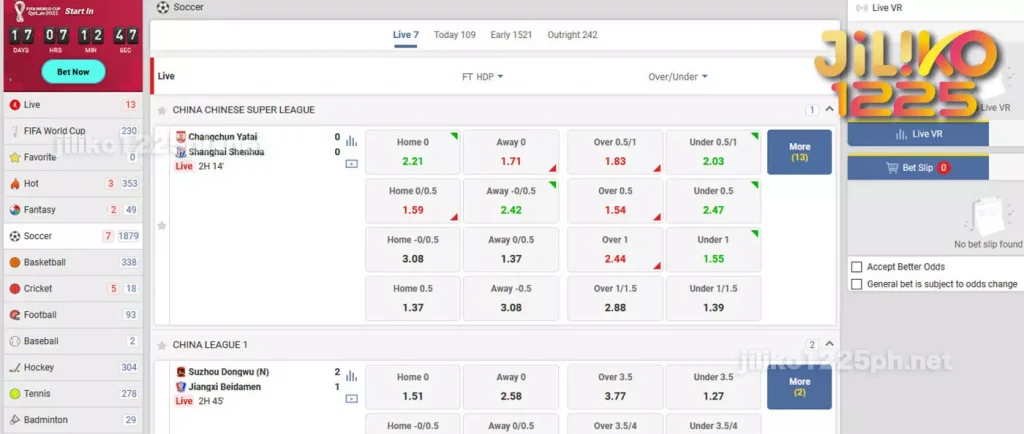Select Over 0.5/1 odds 1.83
Viewport: 1024px width, 434px height.
(x=615, y=152)
